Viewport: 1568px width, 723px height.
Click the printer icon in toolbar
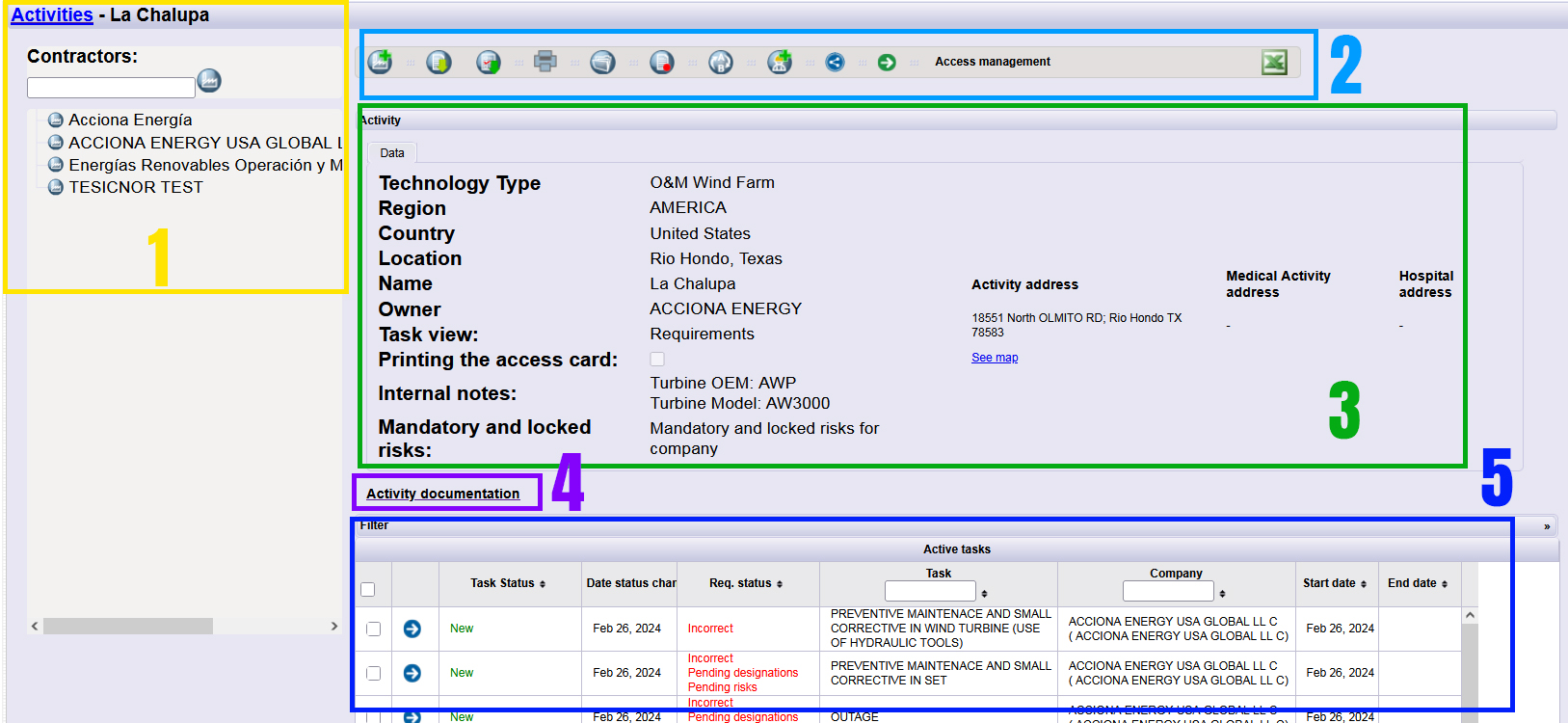545,62
